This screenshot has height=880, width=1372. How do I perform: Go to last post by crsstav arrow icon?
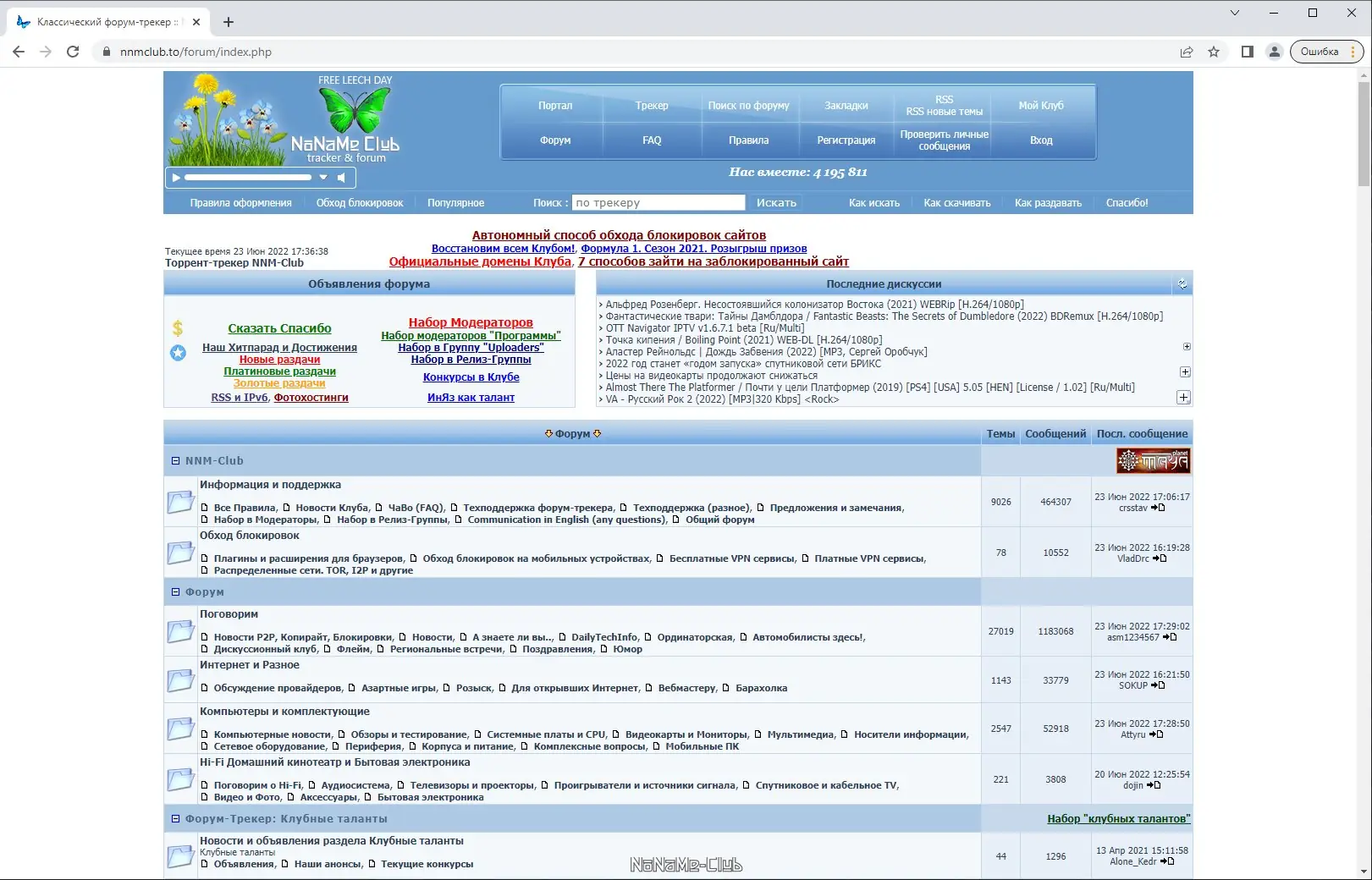1159,508
